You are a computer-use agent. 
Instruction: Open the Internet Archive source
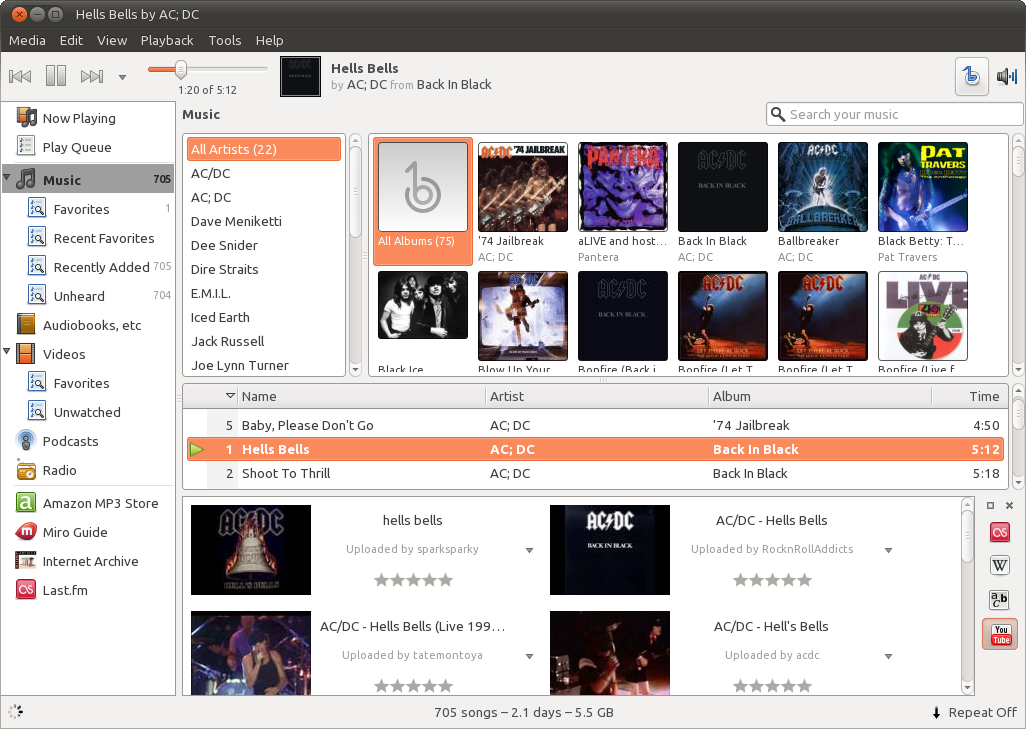(x=88, y=561)
